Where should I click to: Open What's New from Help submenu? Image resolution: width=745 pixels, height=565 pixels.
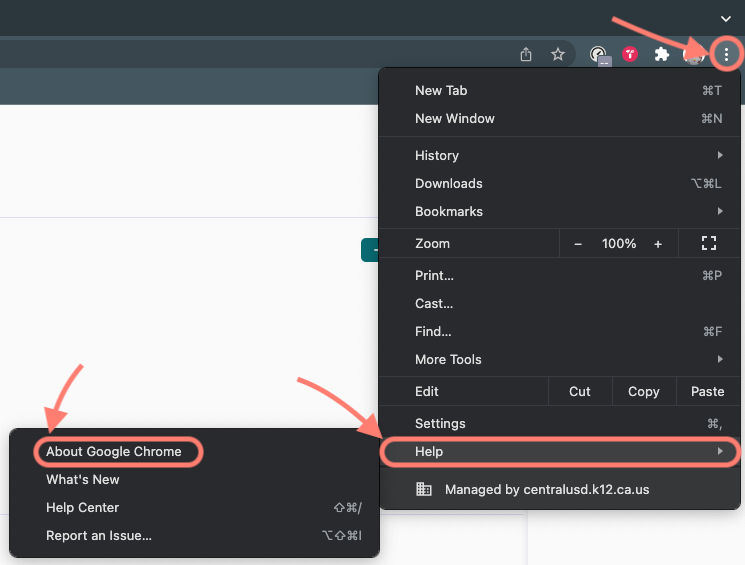(194, 479)
